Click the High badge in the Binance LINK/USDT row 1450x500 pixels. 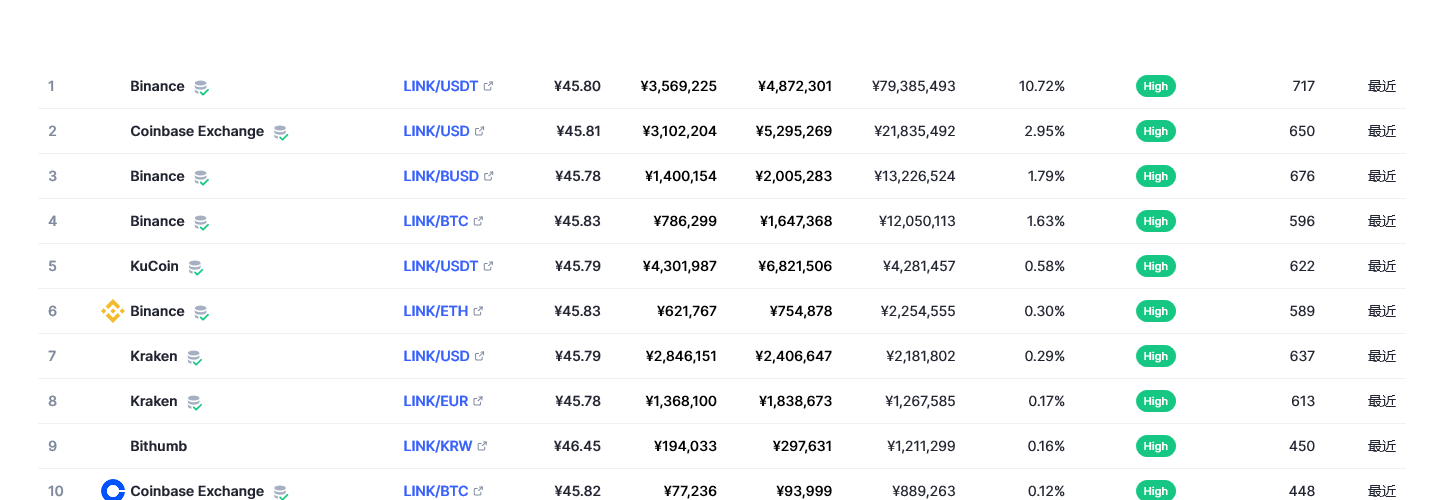point(1156,86)
